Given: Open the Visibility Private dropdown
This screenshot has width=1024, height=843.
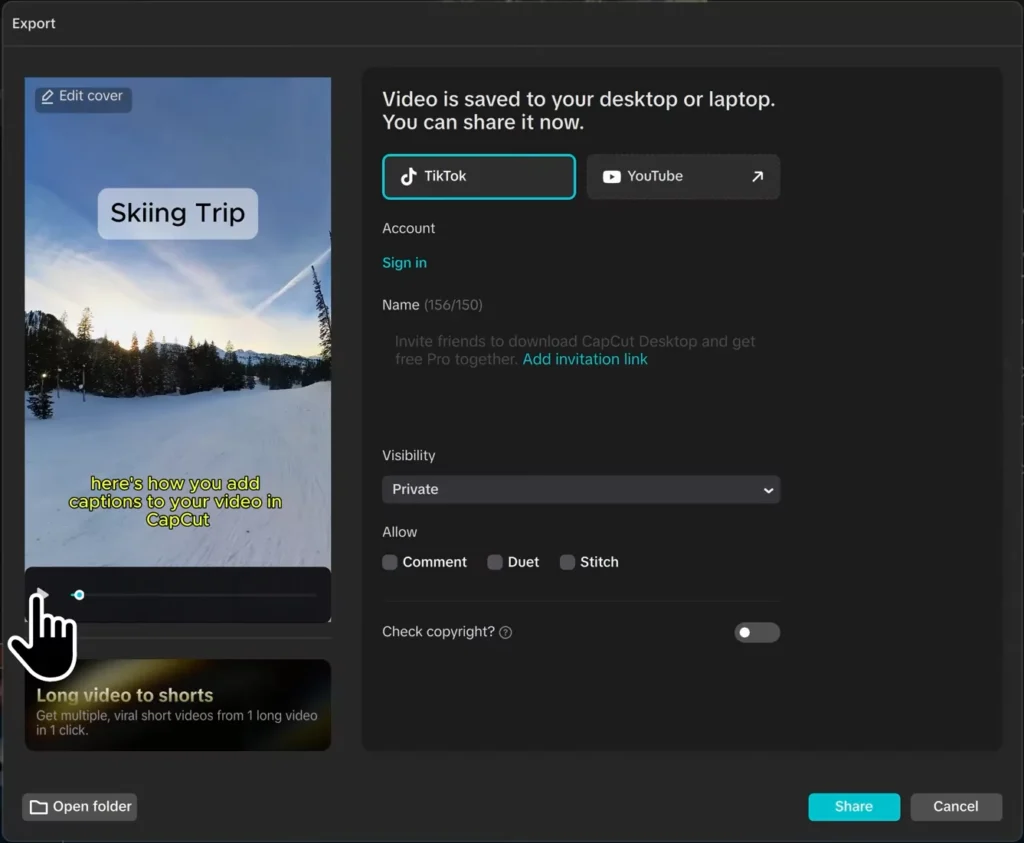Looking at the screenshot, I should 581,490.
